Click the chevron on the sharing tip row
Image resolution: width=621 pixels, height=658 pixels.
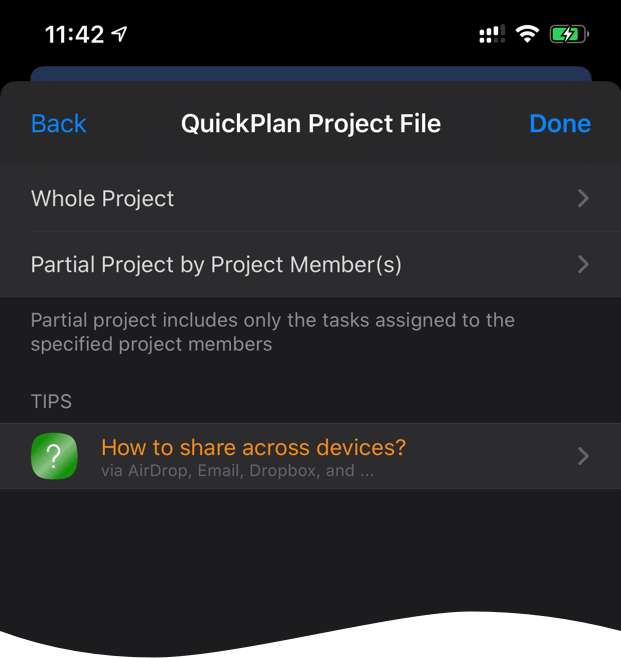point(583,456)
